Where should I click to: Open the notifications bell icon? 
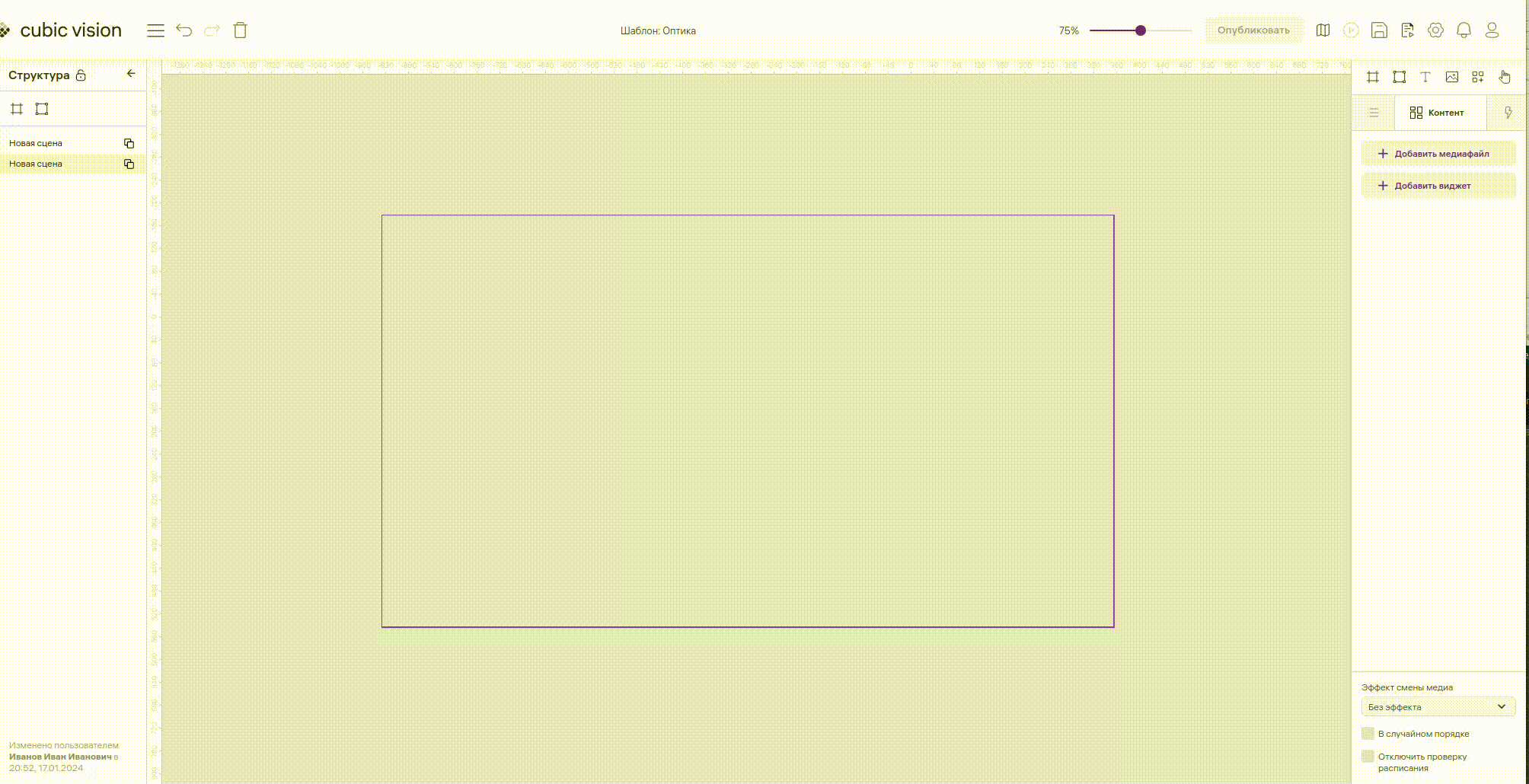pyautogui.click(x=1464, y=30)
